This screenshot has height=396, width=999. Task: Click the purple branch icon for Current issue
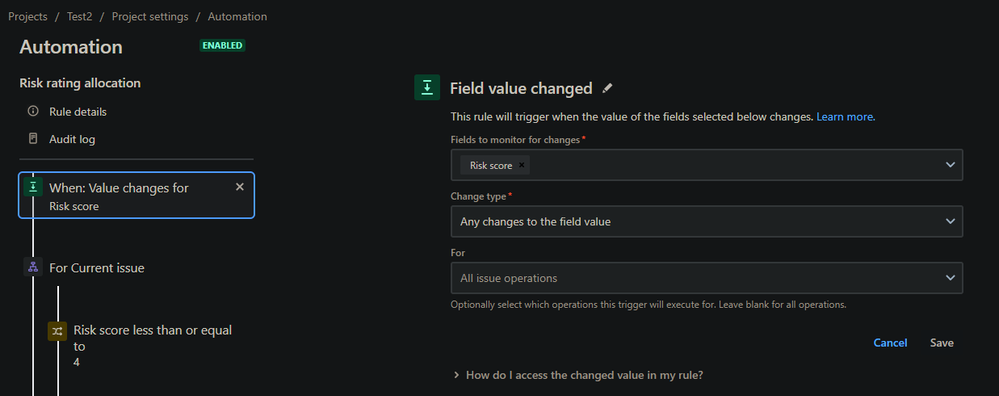pos(33,267)
